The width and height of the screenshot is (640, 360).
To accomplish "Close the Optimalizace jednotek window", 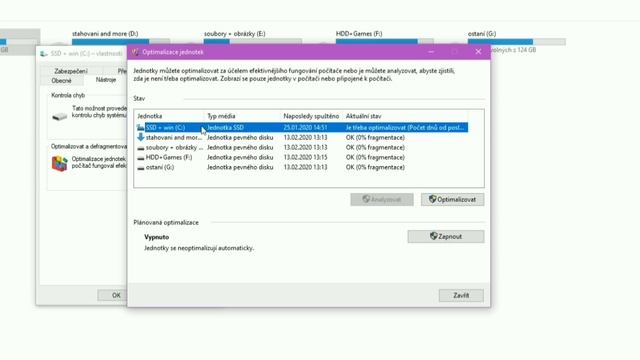I will [x=478, y=52].
